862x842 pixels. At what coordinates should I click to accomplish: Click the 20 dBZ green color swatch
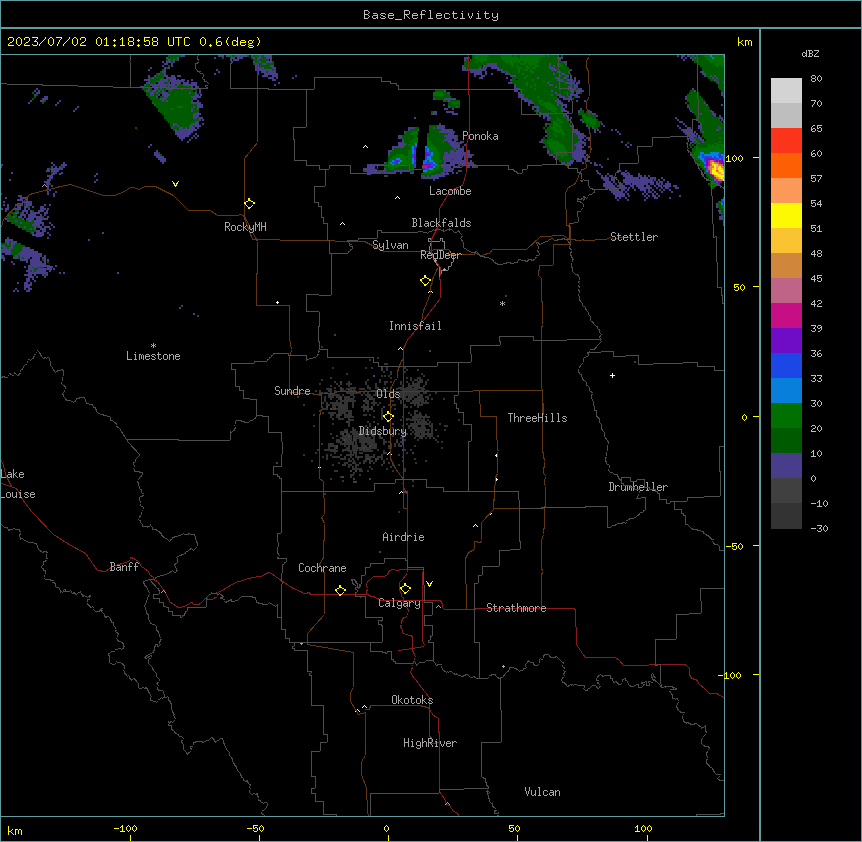click(786, 416)
